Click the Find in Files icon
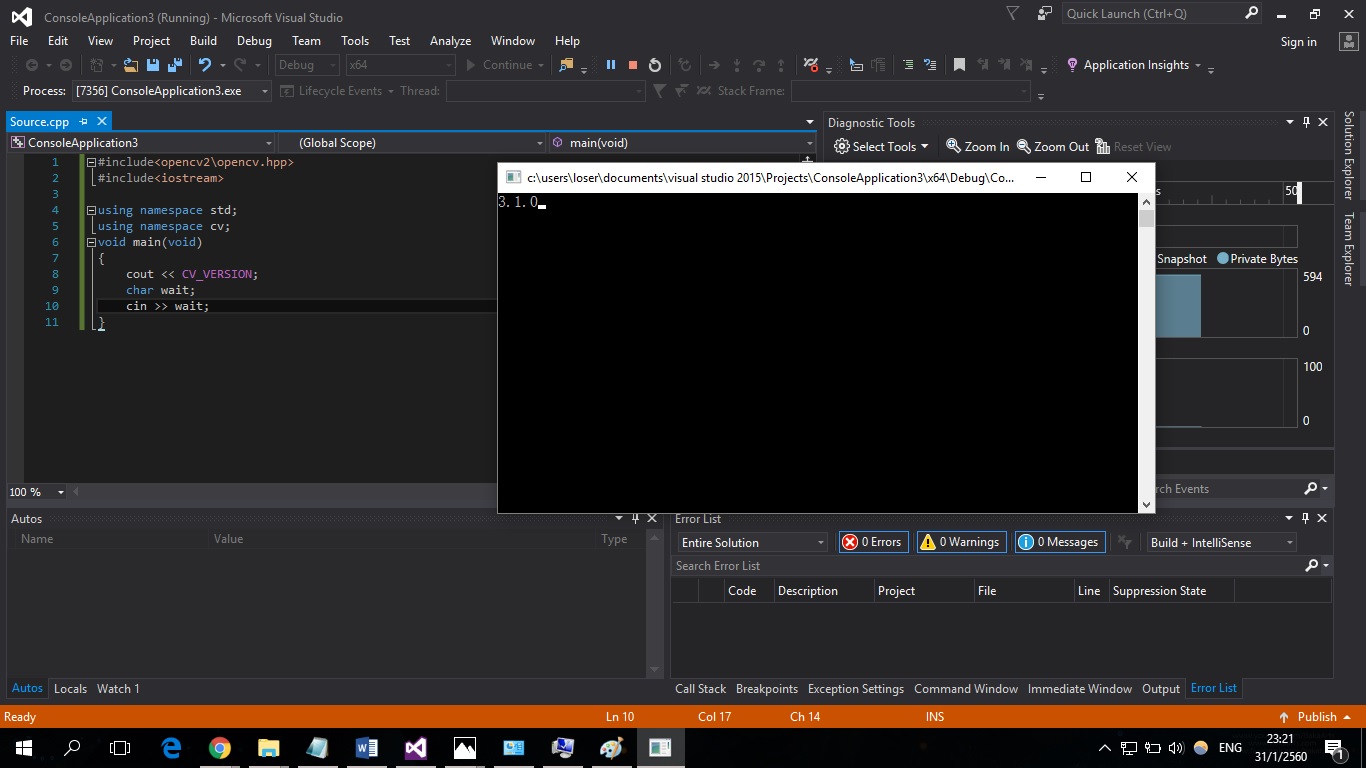The width and height of the screenshot is (1366, 768). click(567, 65)
